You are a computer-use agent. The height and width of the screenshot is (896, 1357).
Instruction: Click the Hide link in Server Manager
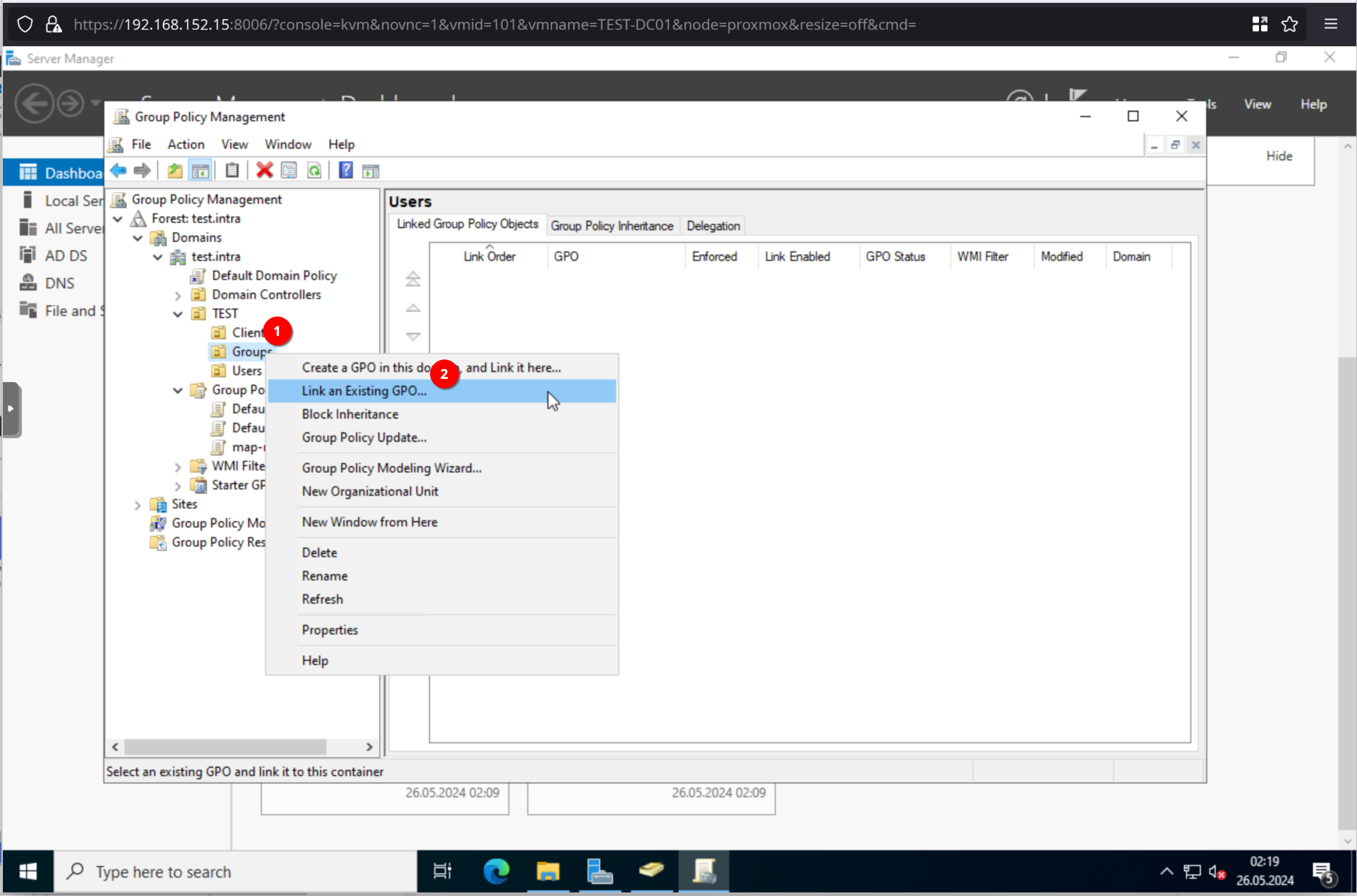click(x=1279, y=156)
